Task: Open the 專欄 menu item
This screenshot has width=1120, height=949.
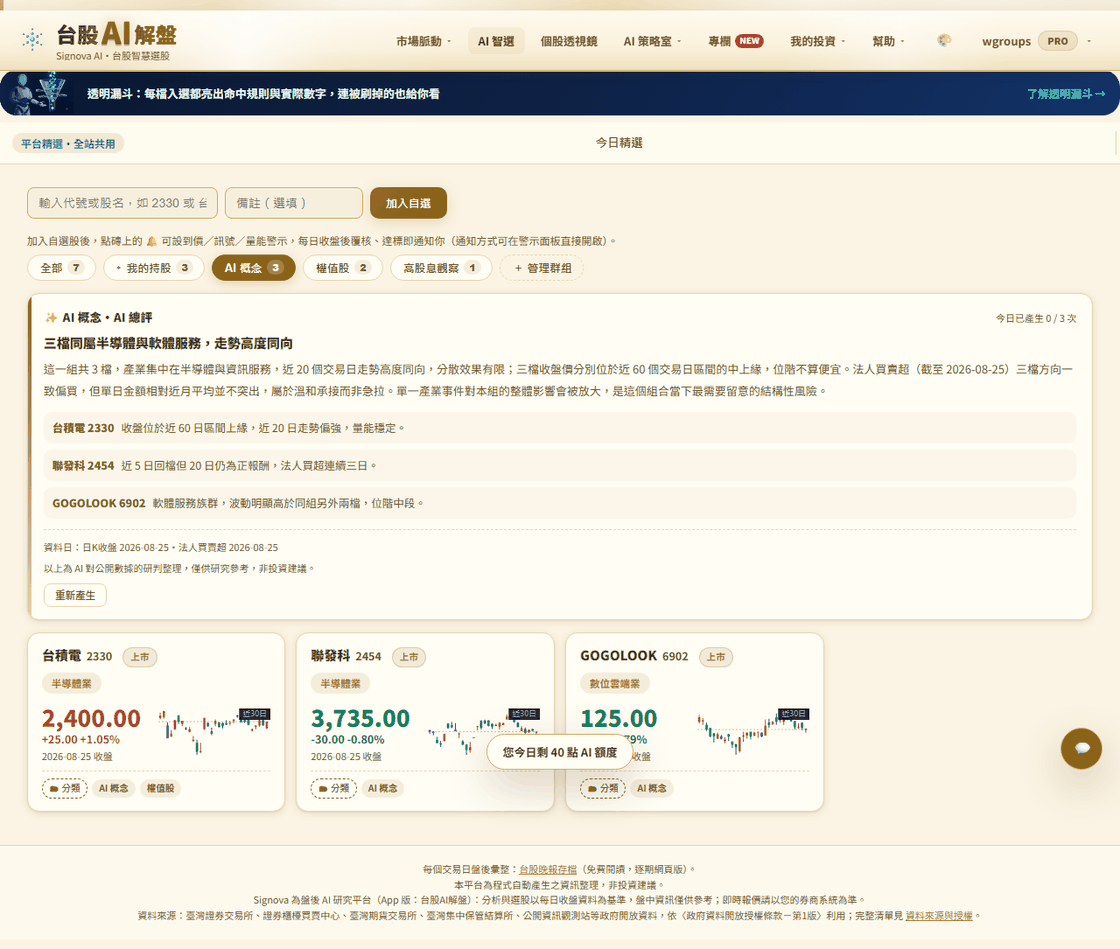Action: click(x=719, y=41)
